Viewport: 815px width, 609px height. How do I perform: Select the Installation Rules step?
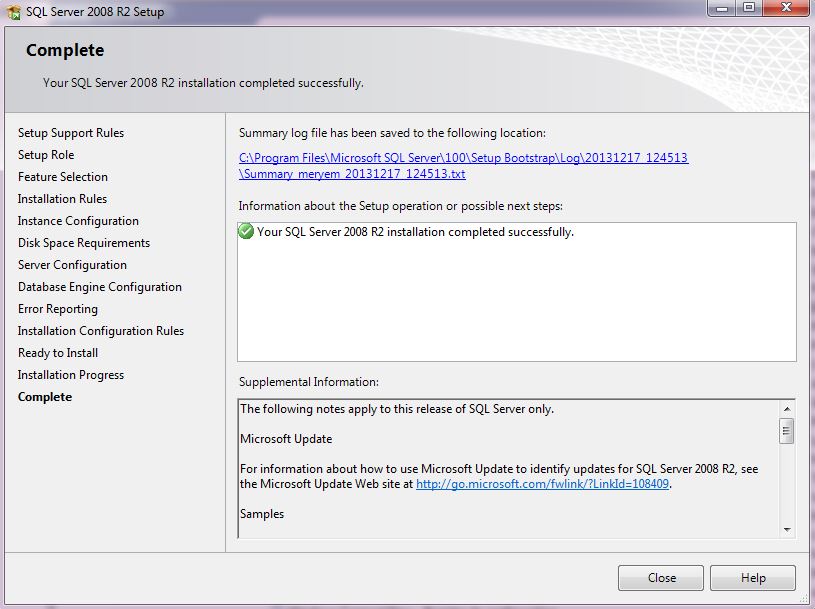62,198
